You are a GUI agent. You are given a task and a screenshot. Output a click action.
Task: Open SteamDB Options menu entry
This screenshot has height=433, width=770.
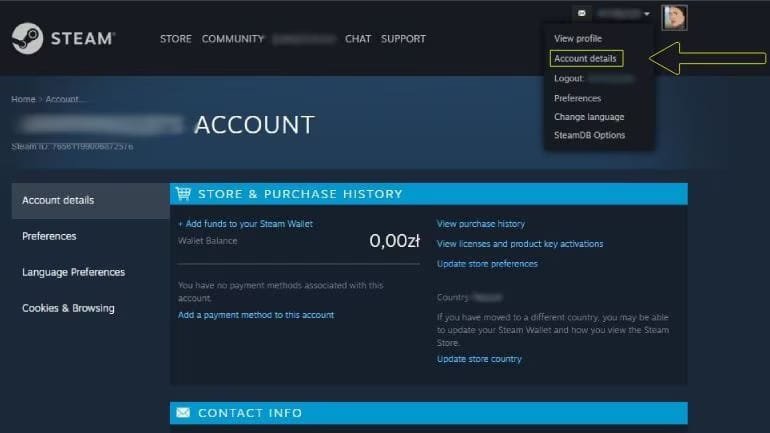pos(589,135)
